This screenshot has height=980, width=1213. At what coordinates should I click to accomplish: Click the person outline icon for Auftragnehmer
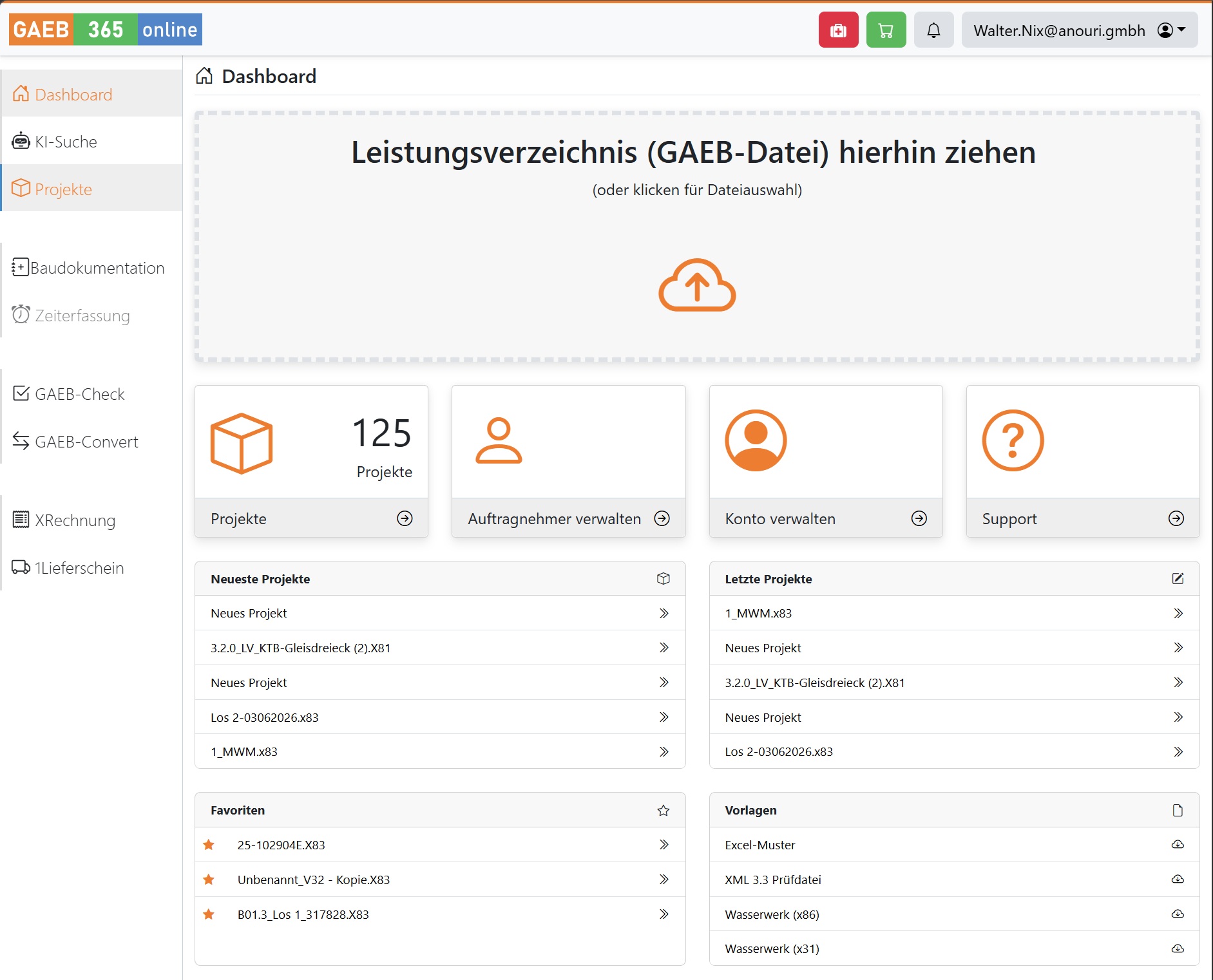[x=499, y=440]
